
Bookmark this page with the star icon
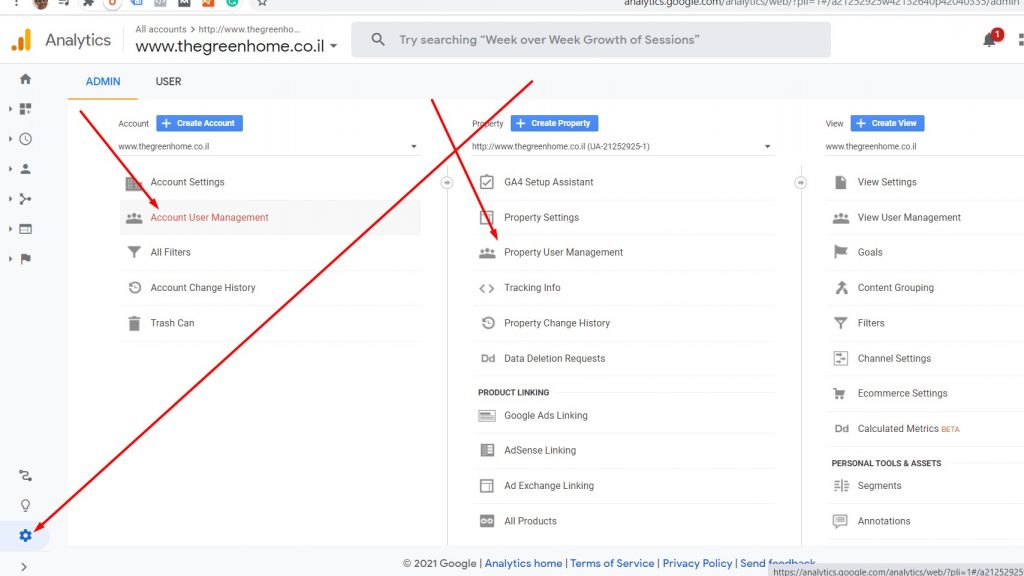[262, 3]
